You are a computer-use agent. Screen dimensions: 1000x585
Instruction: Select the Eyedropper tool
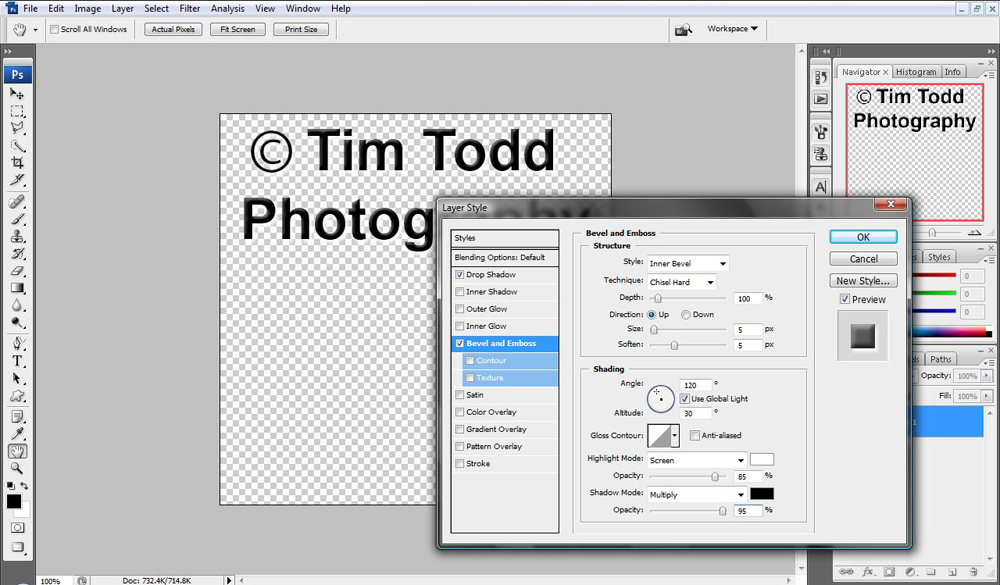[17, 434]
